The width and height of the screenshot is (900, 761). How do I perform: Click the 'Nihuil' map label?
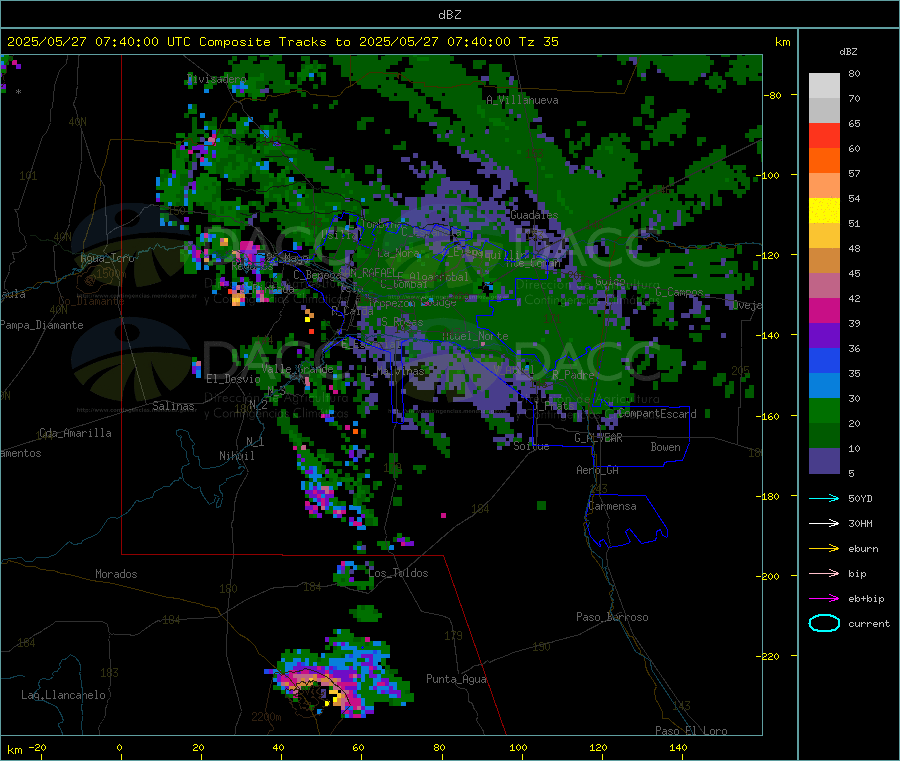(236, 456)
